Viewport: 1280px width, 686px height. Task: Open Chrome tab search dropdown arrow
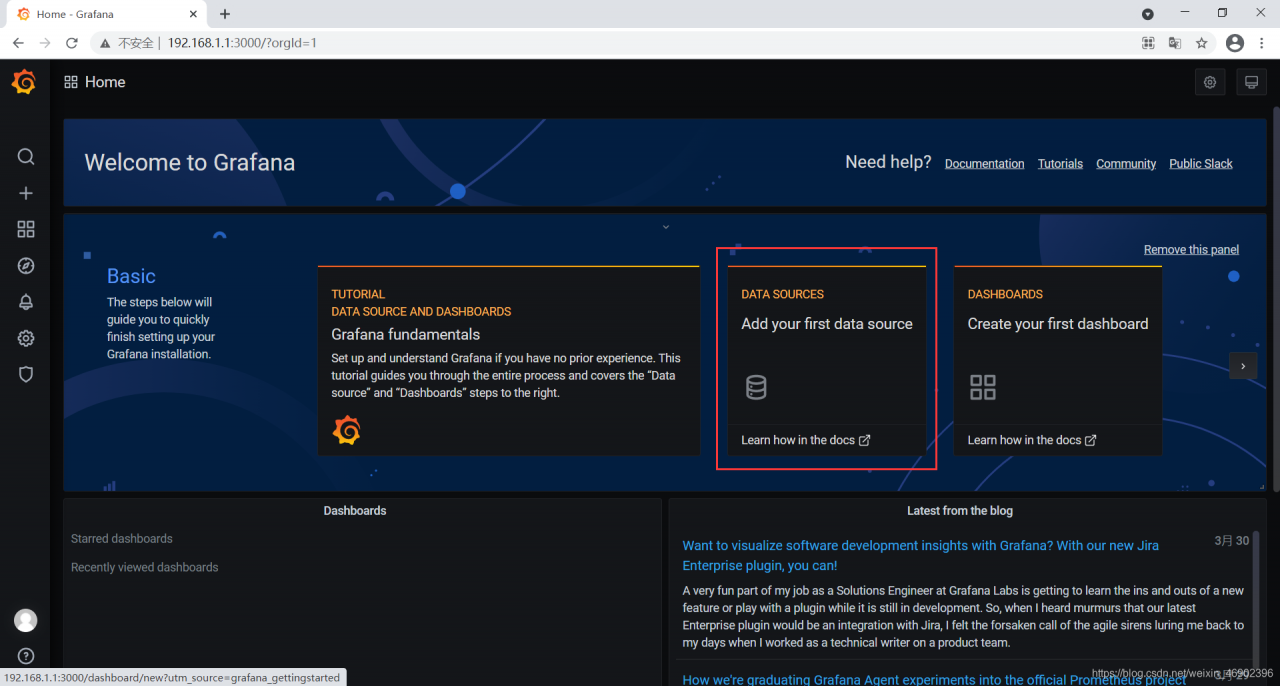[1148, 14]
